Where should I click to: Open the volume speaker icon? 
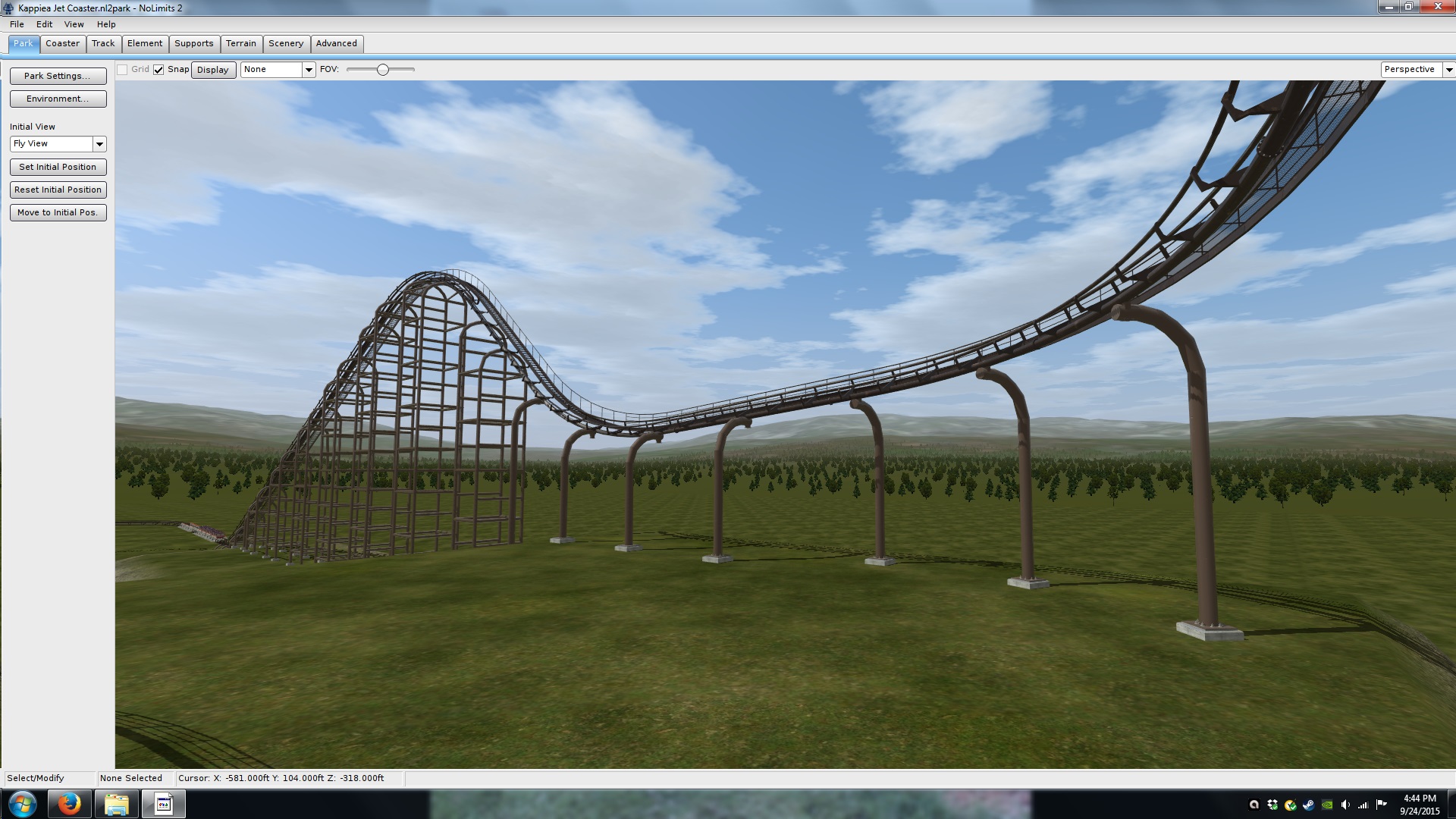(x=1345, y=805)
